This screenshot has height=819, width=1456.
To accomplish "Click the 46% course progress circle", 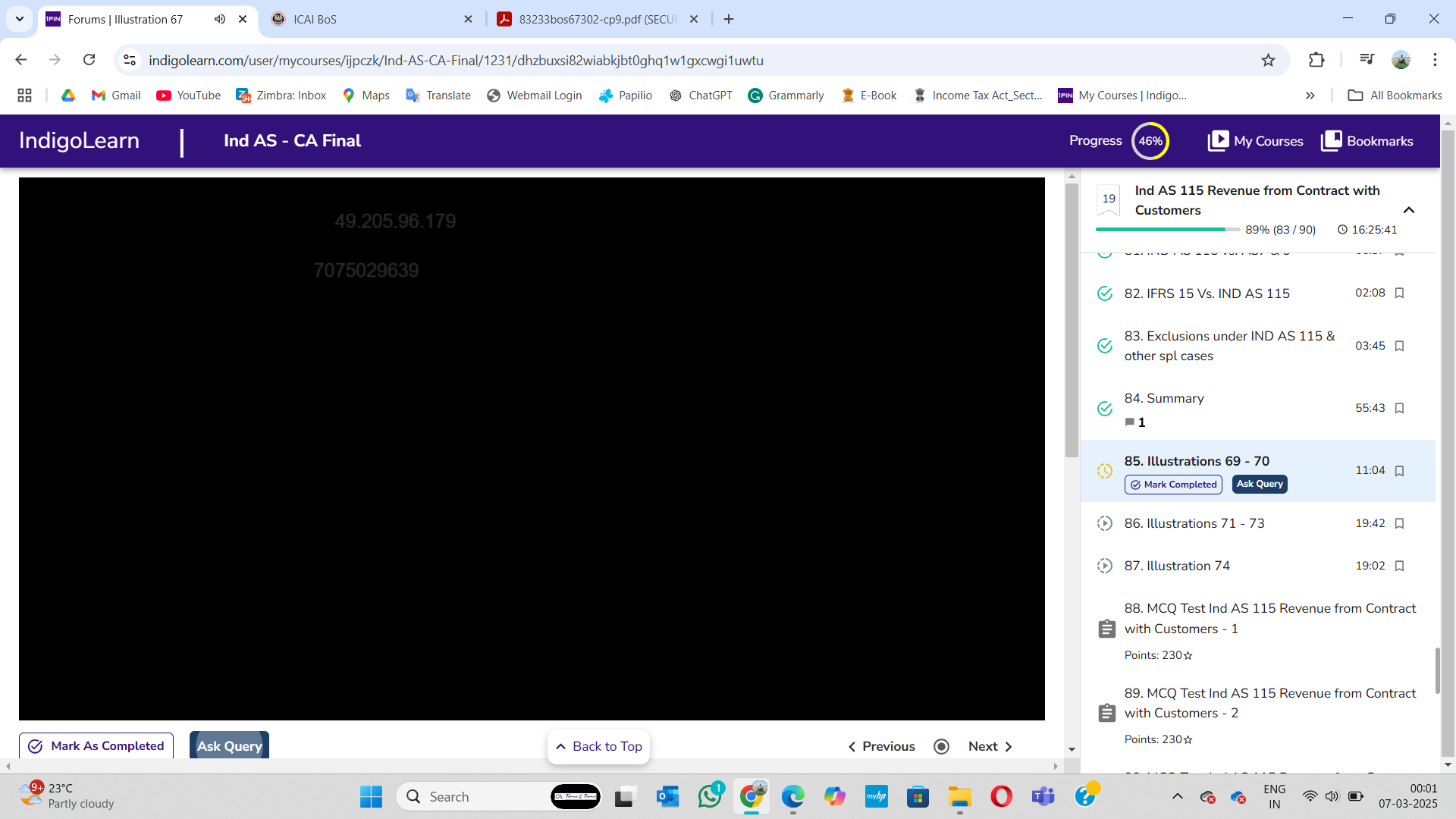I will pyautogui.click(x=1150, y=141).
